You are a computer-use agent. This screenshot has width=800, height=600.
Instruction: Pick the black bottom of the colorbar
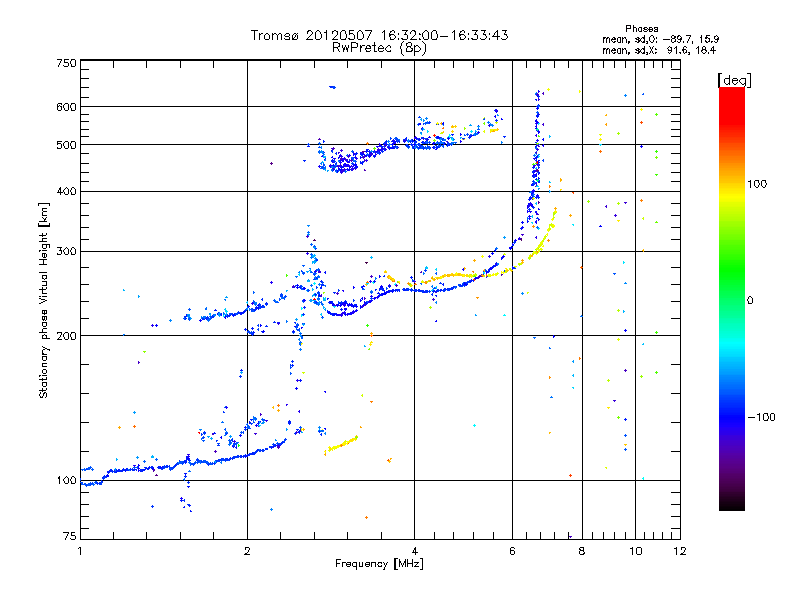coord(732,505)
